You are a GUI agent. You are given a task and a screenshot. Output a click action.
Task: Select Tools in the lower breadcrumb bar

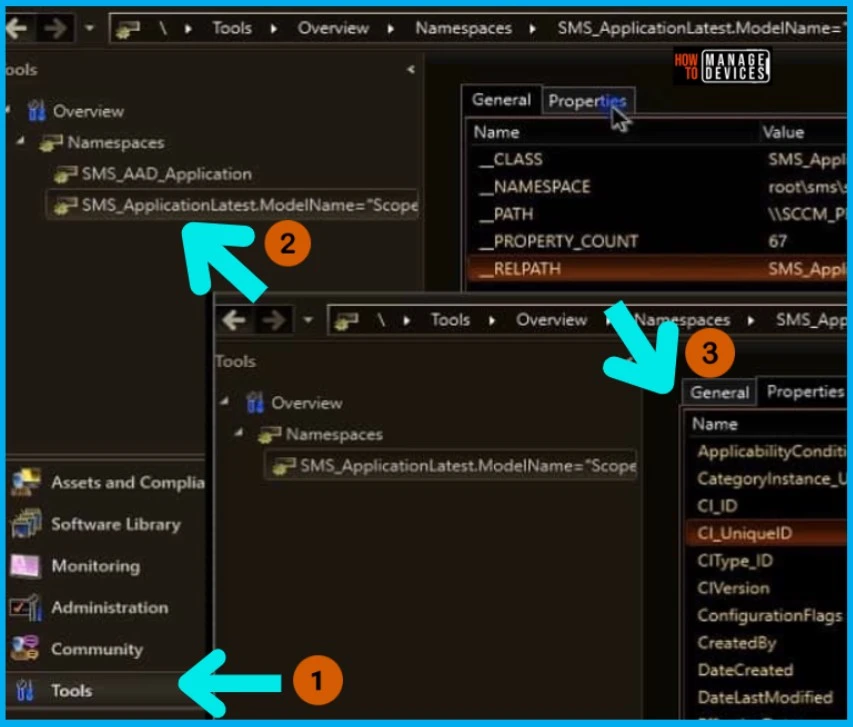(x=450, y=319)
